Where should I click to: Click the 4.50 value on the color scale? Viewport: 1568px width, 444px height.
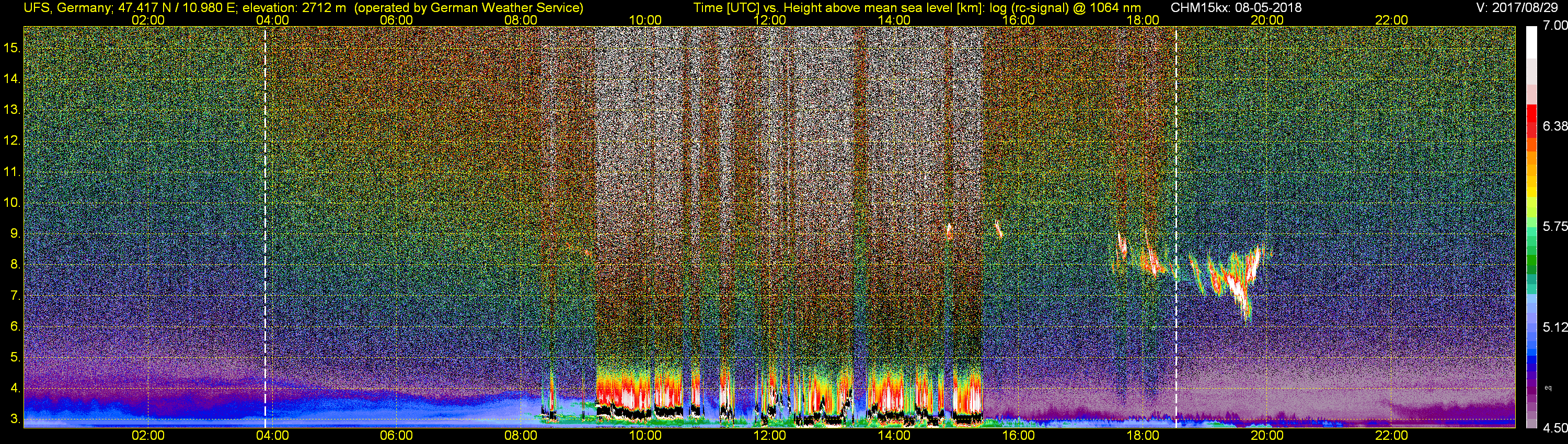click(1555, 428)
